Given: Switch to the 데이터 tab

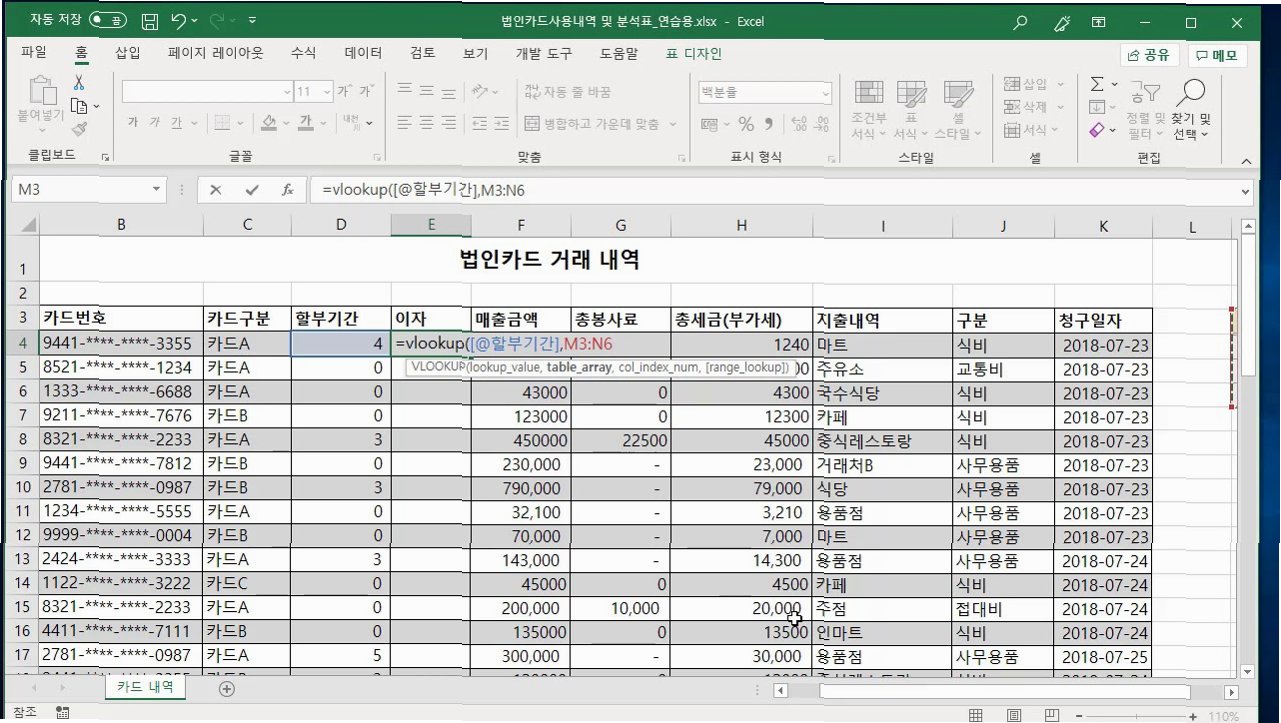Looking at the screenshot, I should coord(363,53).
